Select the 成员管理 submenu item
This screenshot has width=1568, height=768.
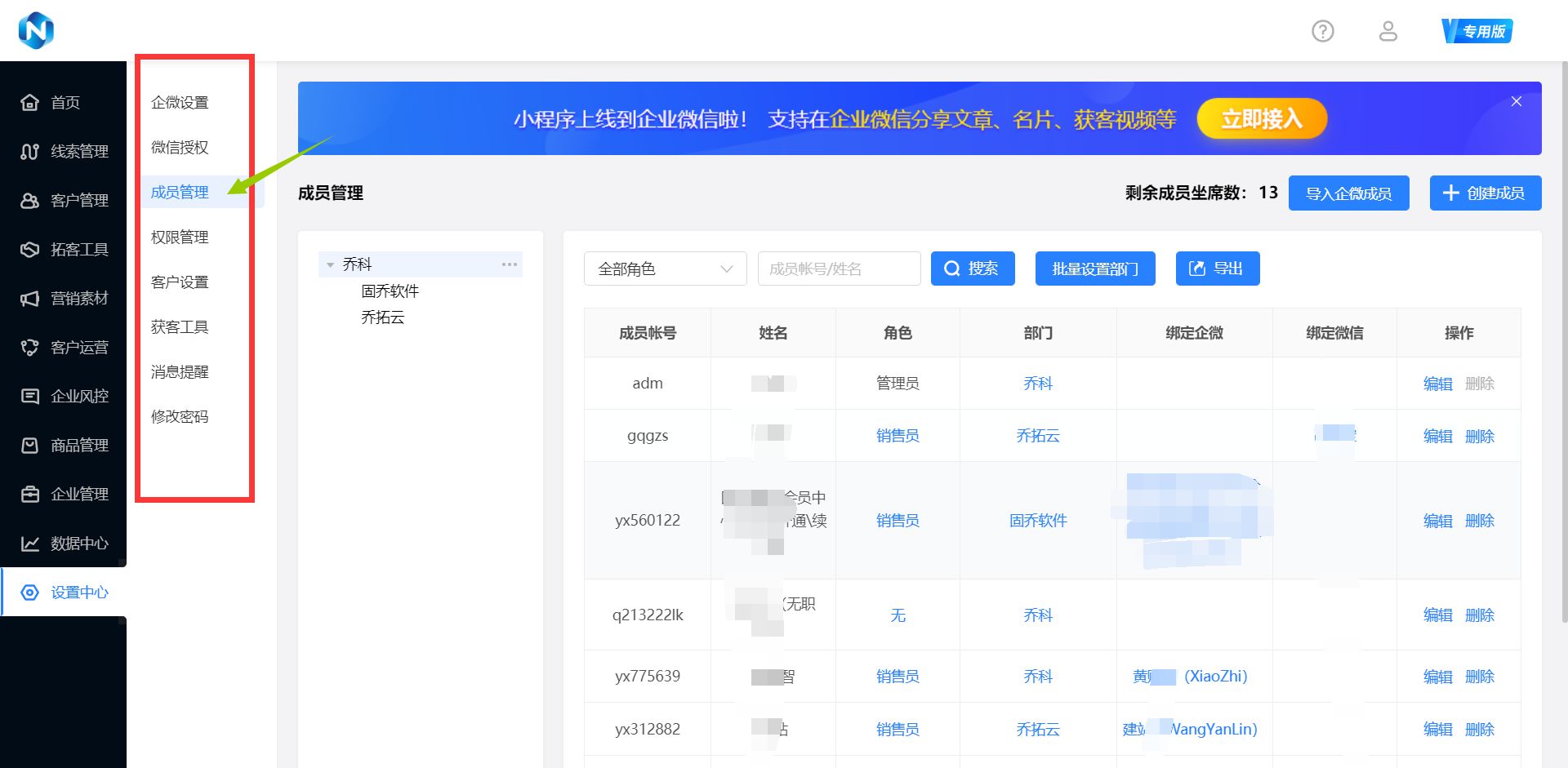[180, 193]
